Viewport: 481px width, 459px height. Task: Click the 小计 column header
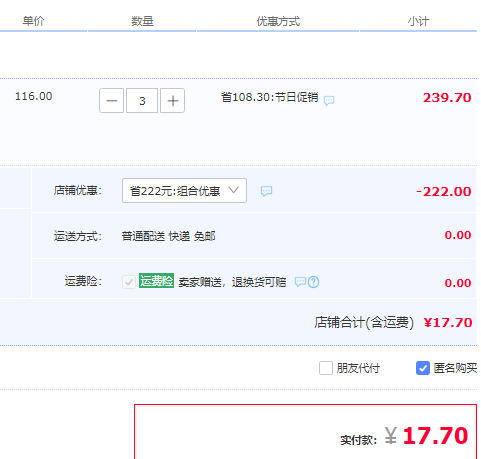(x=418, y=21)
